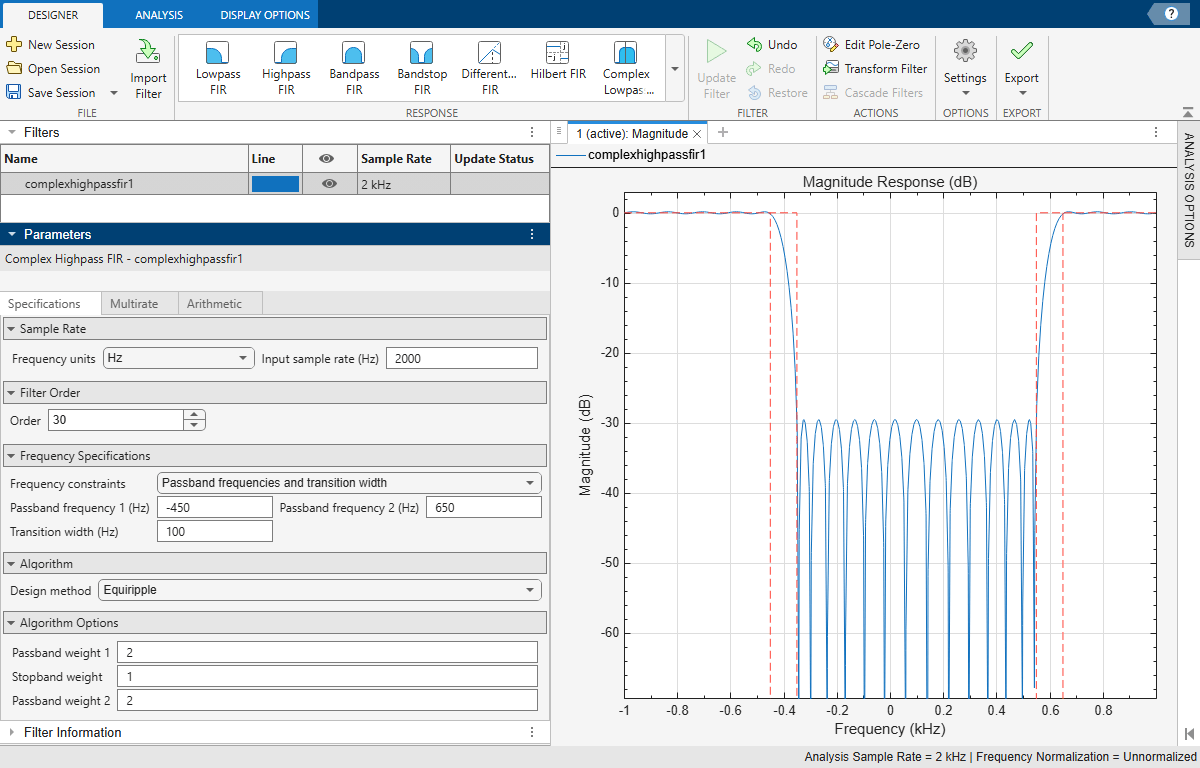
Task: Click the Transition width field
Action: click(x=214, y=532)
